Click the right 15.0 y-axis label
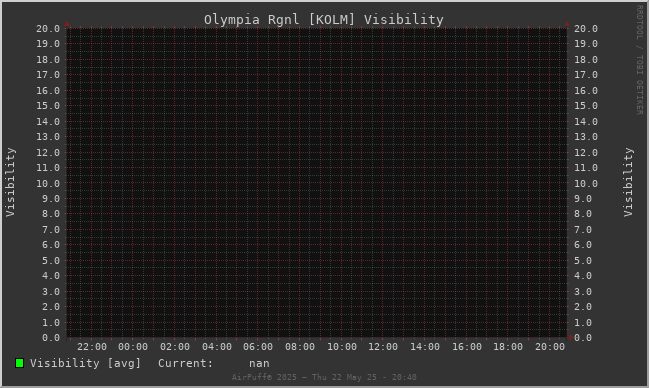 [x=586, y=106]
